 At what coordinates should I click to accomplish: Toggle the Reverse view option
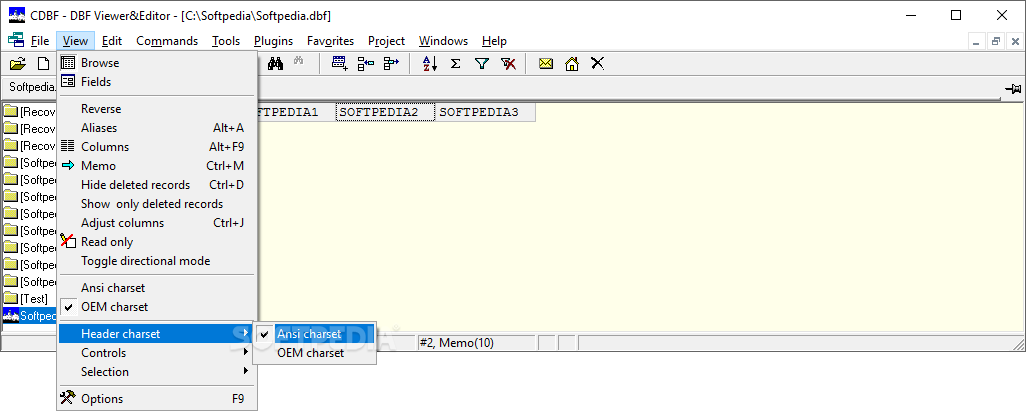pos(157,109)
